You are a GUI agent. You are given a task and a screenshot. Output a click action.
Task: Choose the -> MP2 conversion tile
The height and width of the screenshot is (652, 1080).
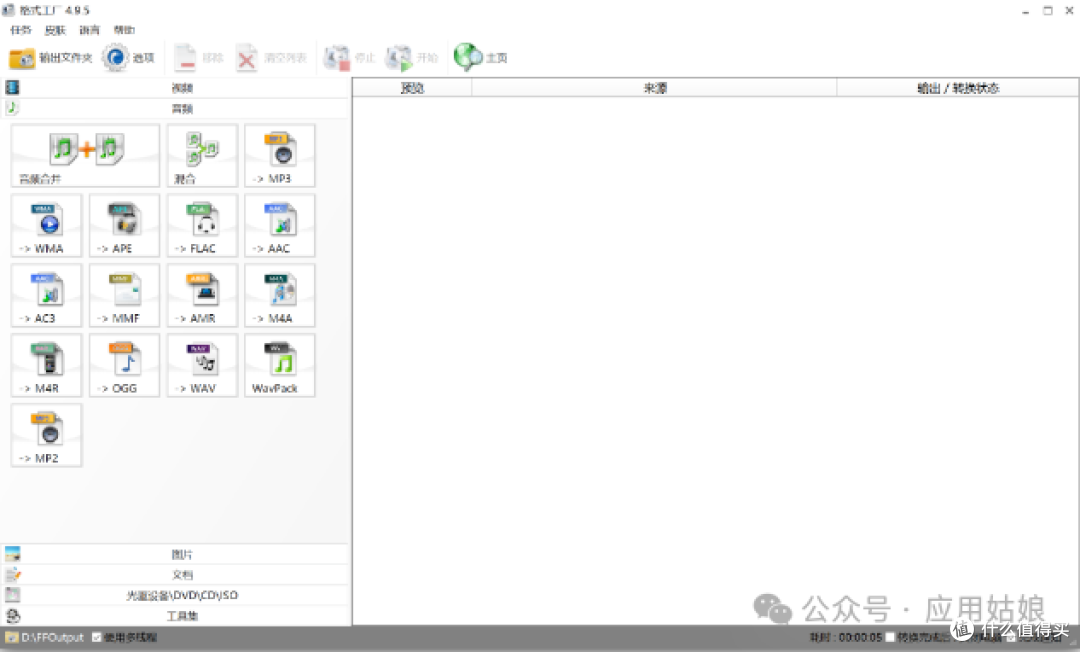tap(46, 435)
